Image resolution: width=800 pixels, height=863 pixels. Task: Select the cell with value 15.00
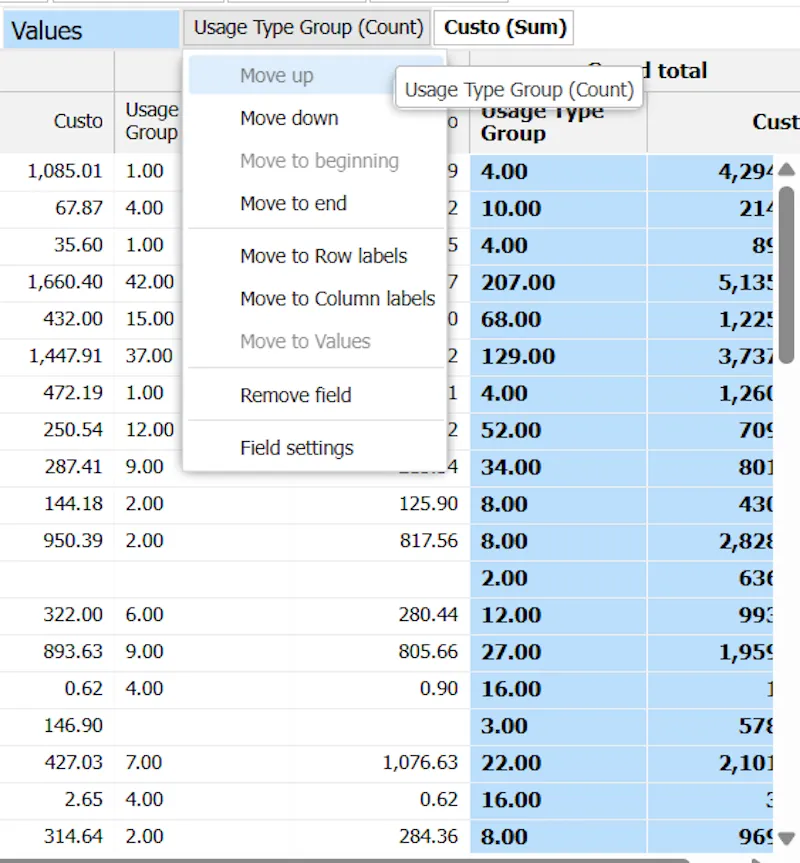coord(149,319)
